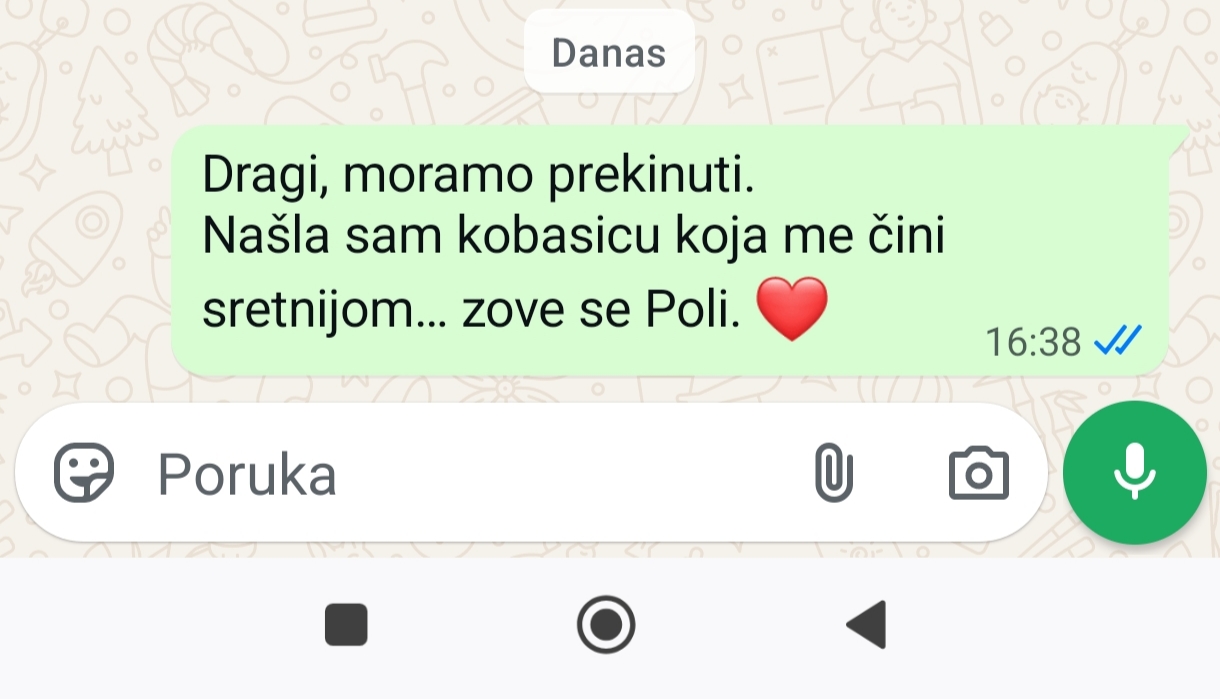Tap the Danas date chip

click(609, 53)
